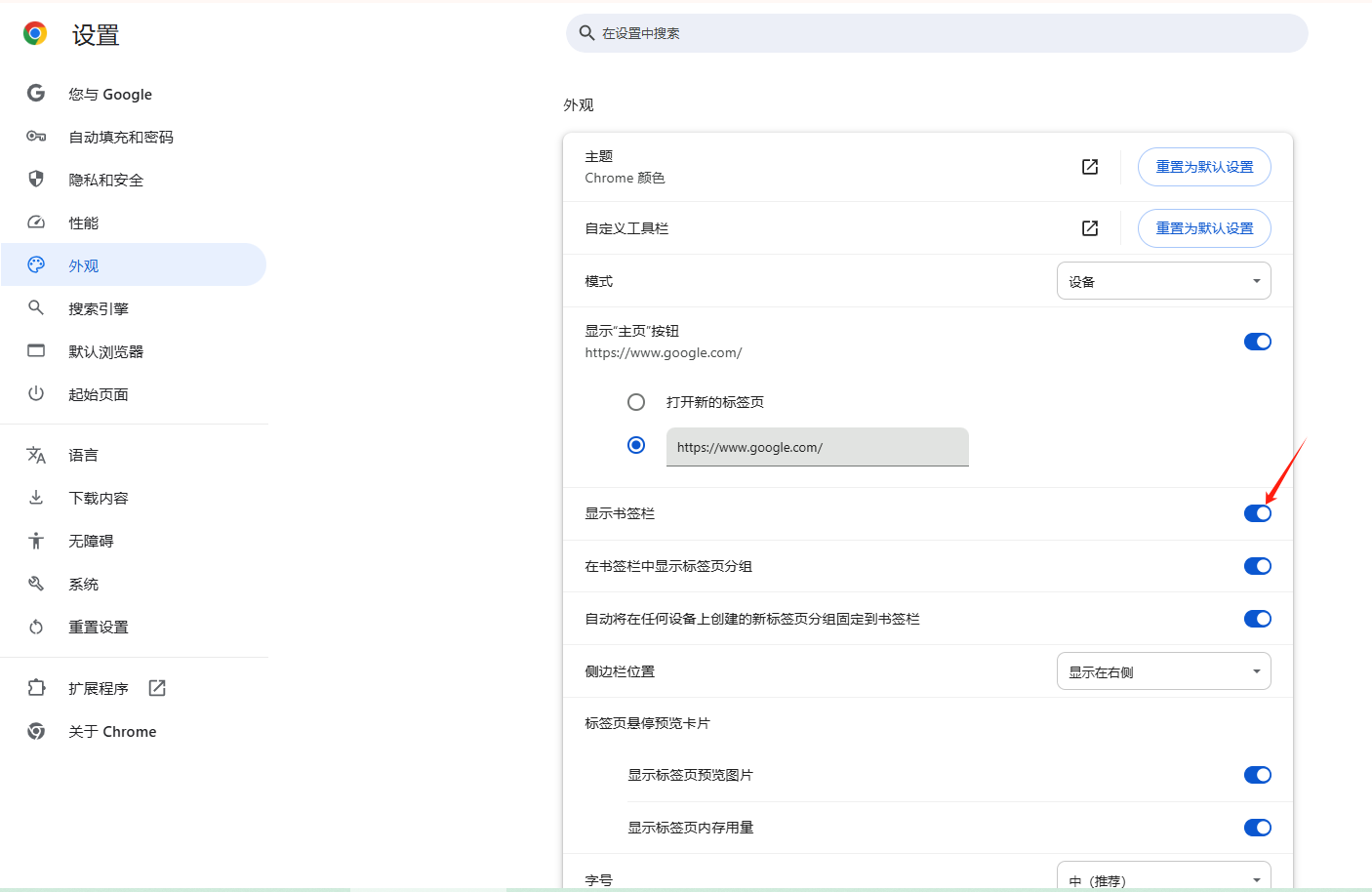1372x892 pixels.
Task: Open 语言 settings
Action: click(x=134, y=455)
